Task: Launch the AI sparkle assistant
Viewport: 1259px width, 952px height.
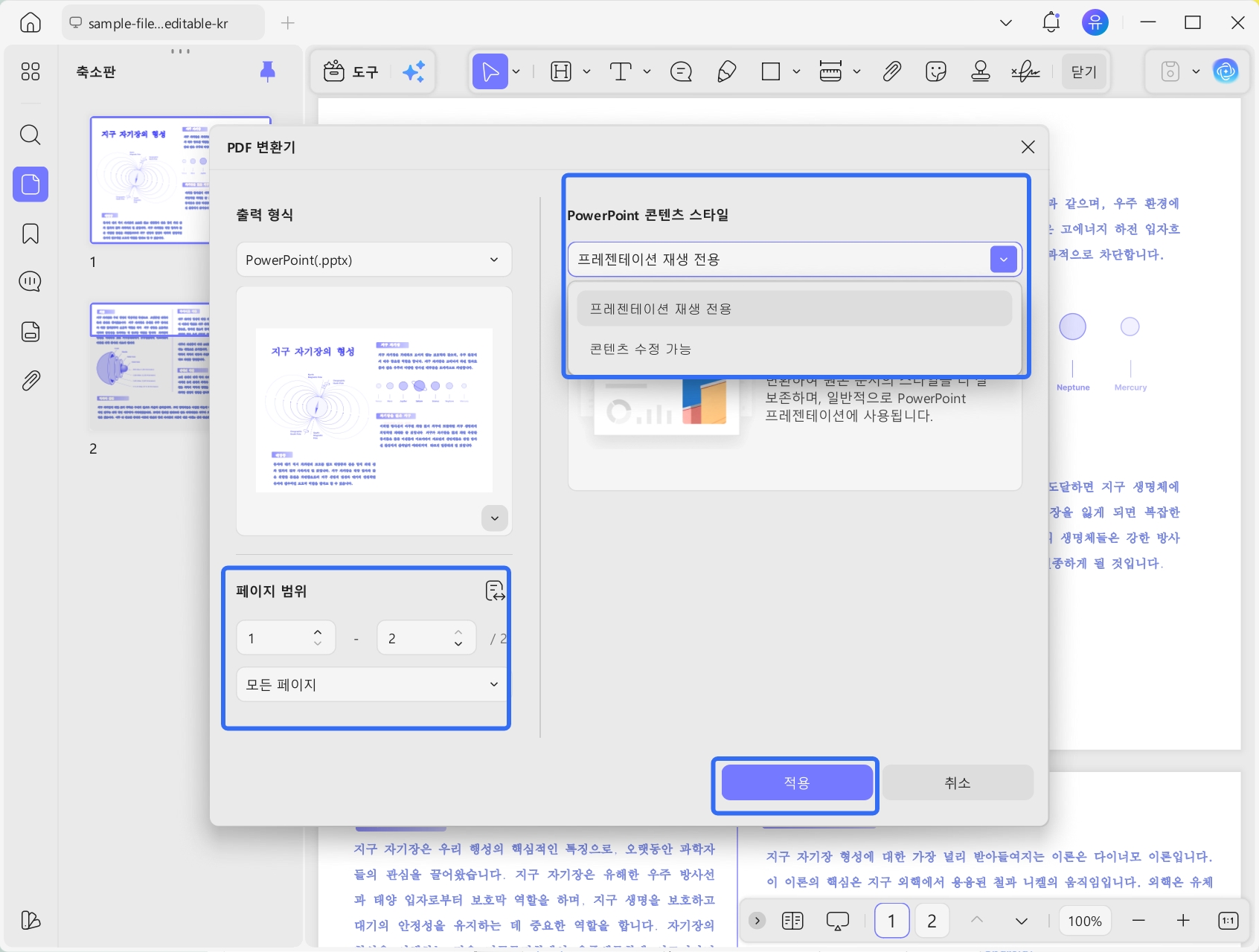Action: (x=414, y=71)
